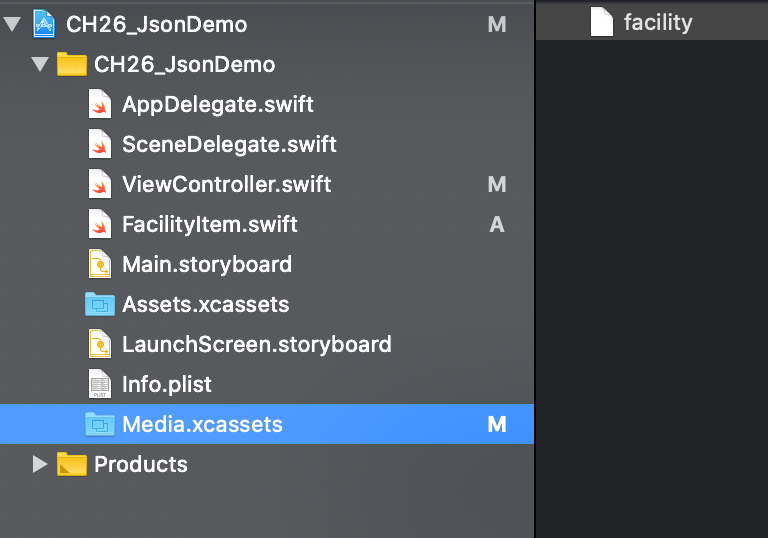Click the modified badge beside Media.xcassets
768x538 pixels.
click(497, 424)
